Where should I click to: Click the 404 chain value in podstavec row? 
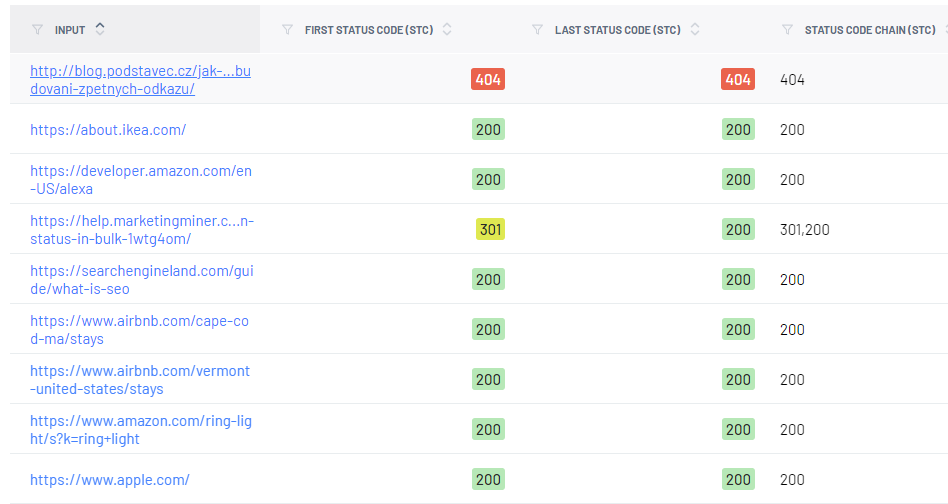pos(792,80)
